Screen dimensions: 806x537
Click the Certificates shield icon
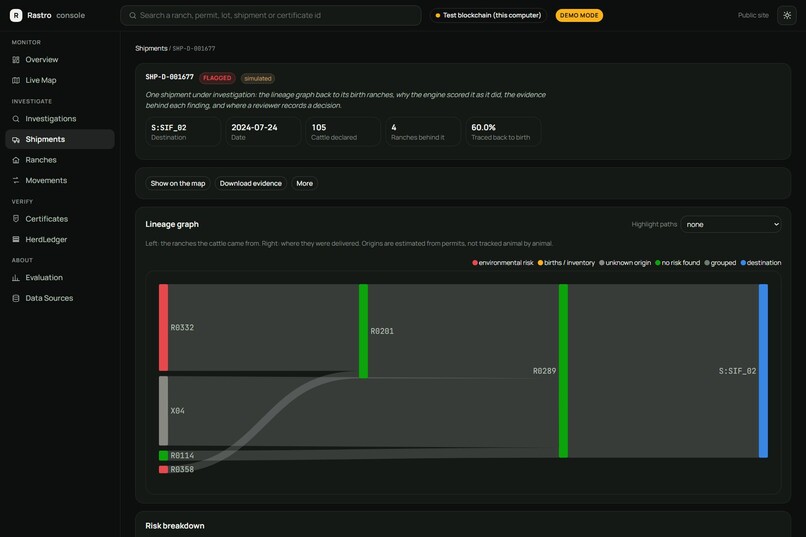(x=16, y=219)
